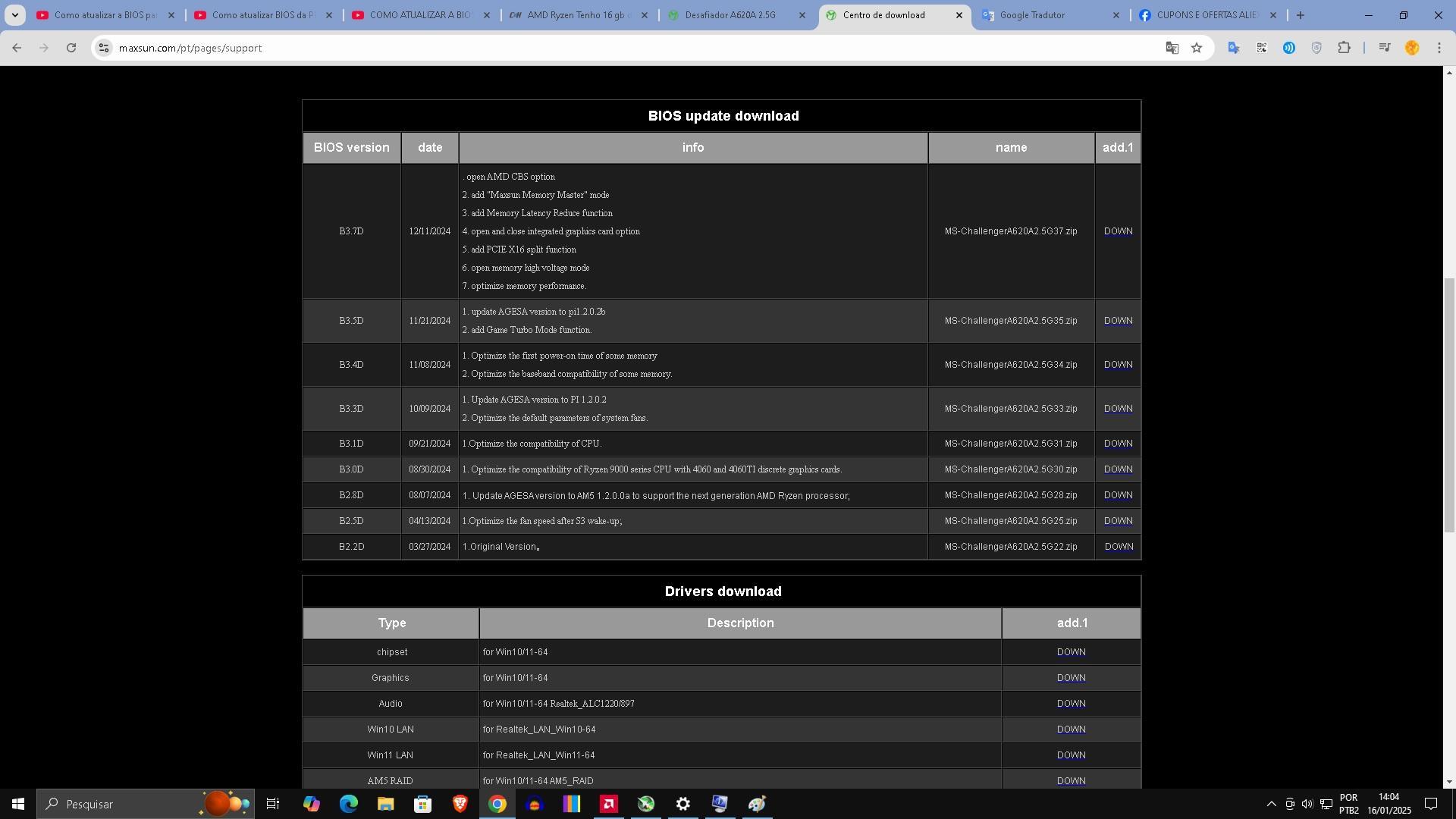Image resolution: width=1456 pixels, height=819 pixels.
Task: Download original version B2.2D via DOWN
Action: tap(1119, 547)
